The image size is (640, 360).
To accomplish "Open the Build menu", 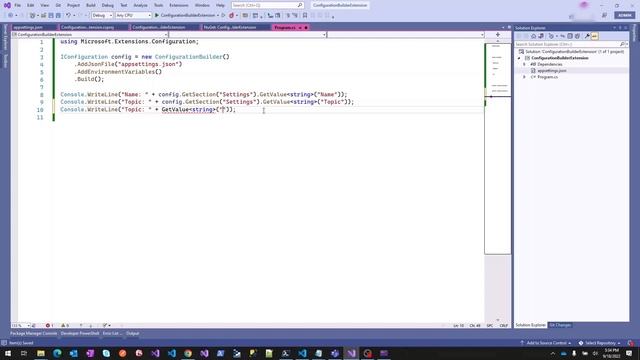I will pos(91,5).
